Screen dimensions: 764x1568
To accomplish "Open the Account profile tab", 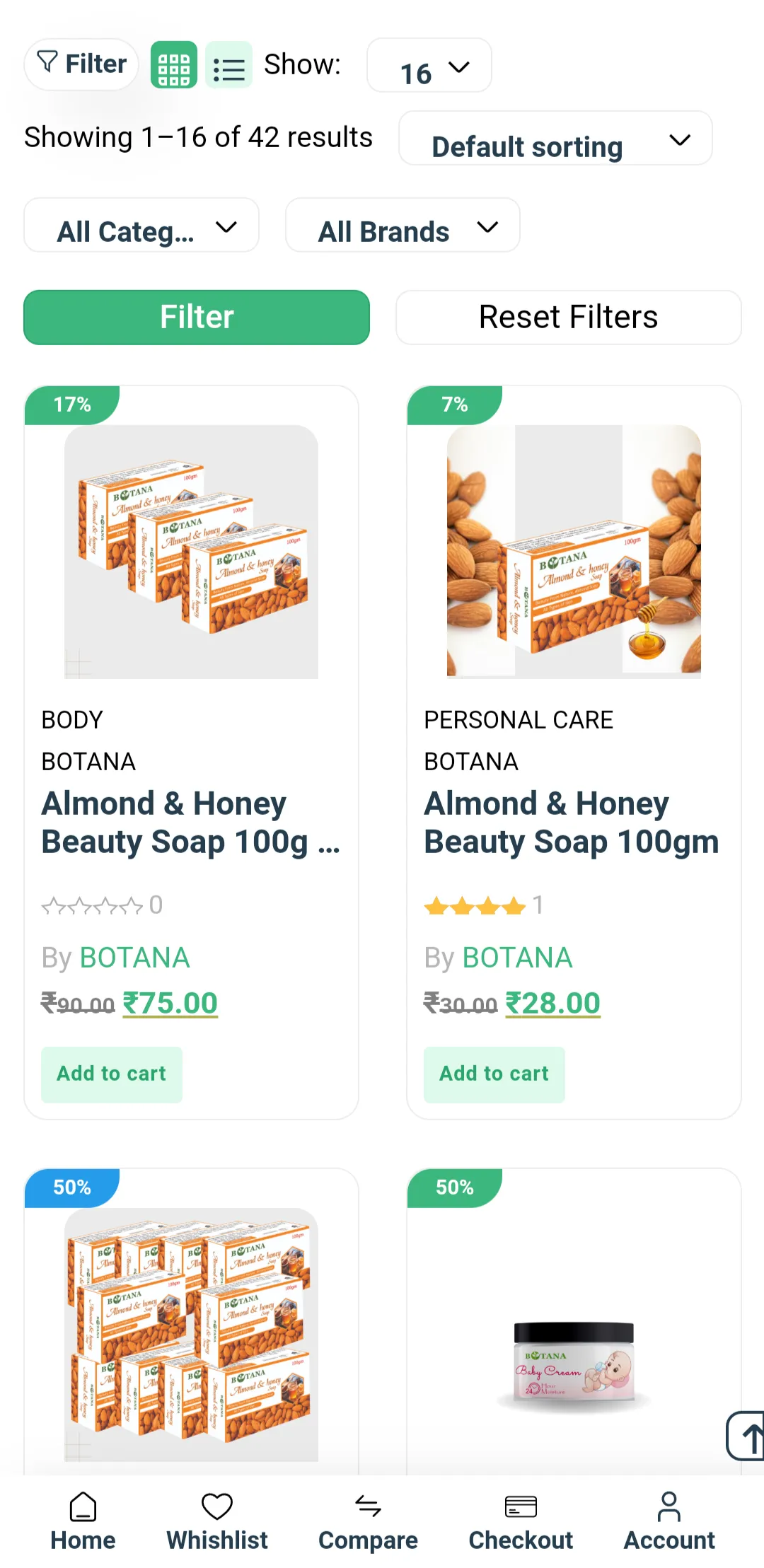I will coord(669,1521).
